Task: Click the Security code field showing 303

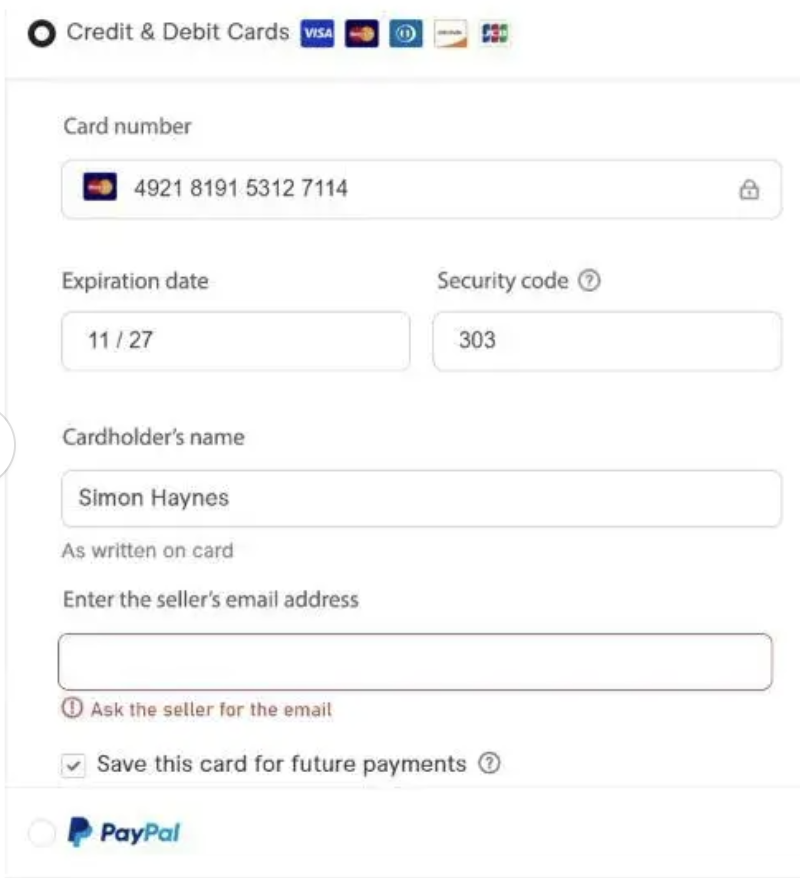Action: click(x=607, y=340)
